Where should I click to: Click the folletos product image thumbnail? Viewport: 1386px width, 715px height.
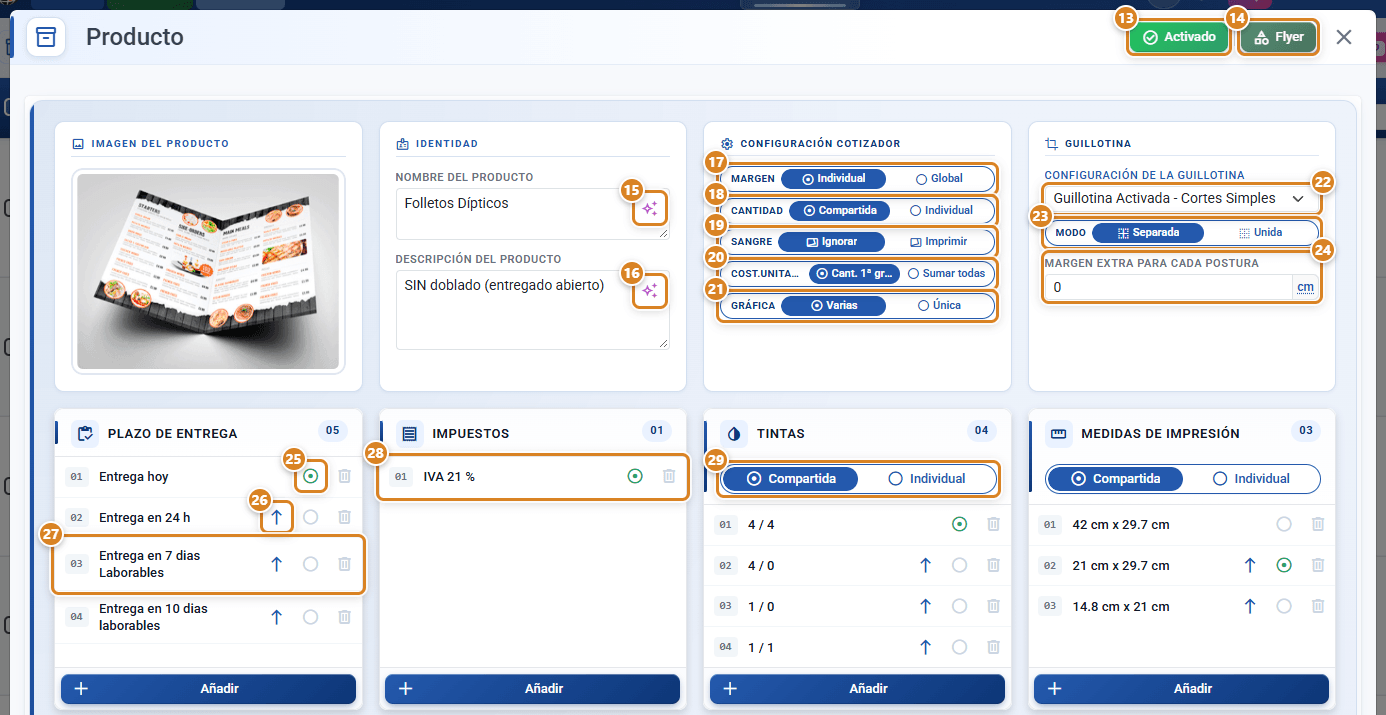coord(208,271)
